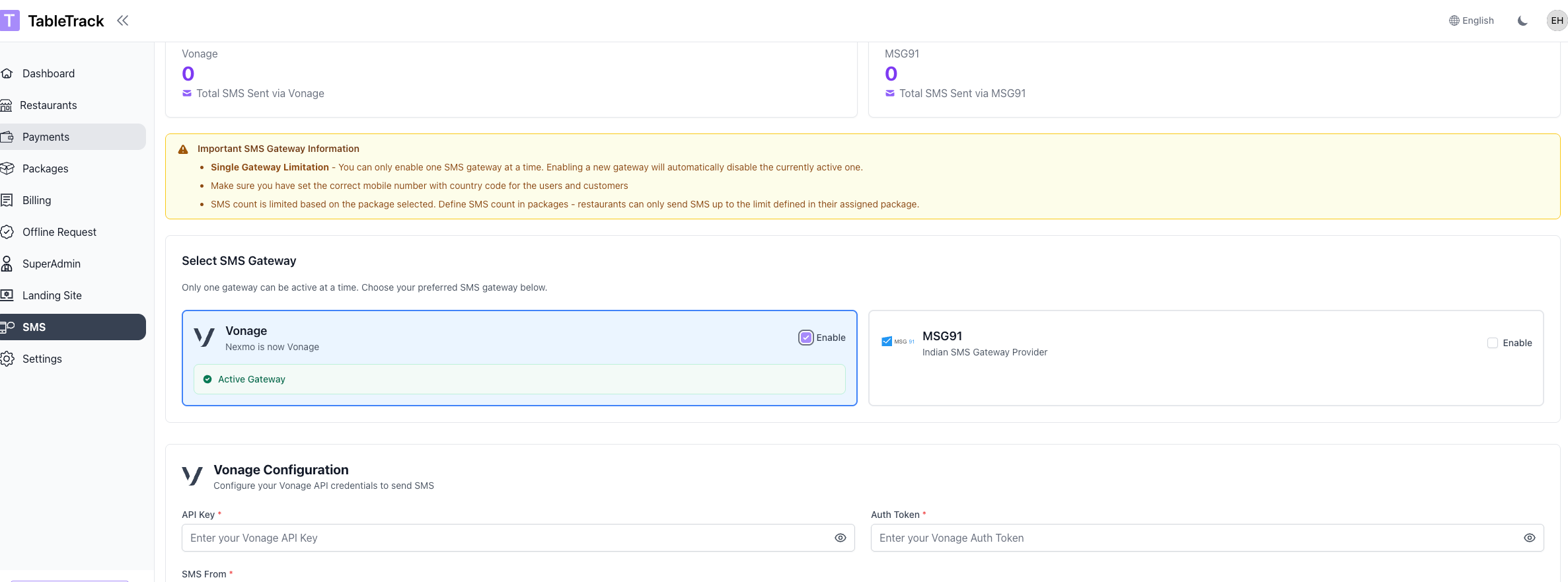
Task: Go to Restaurants in sidebar
Action: click(x=48, y=105)
